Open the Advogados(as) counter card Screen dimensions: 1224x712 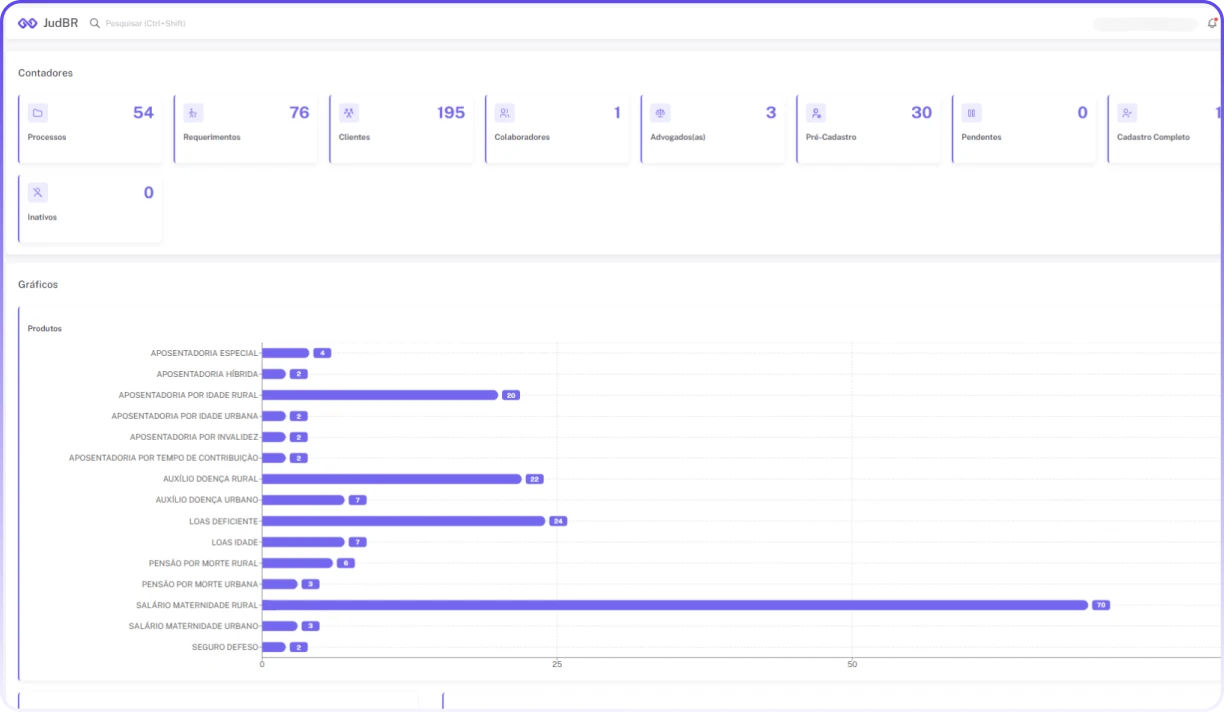point(712,129)
